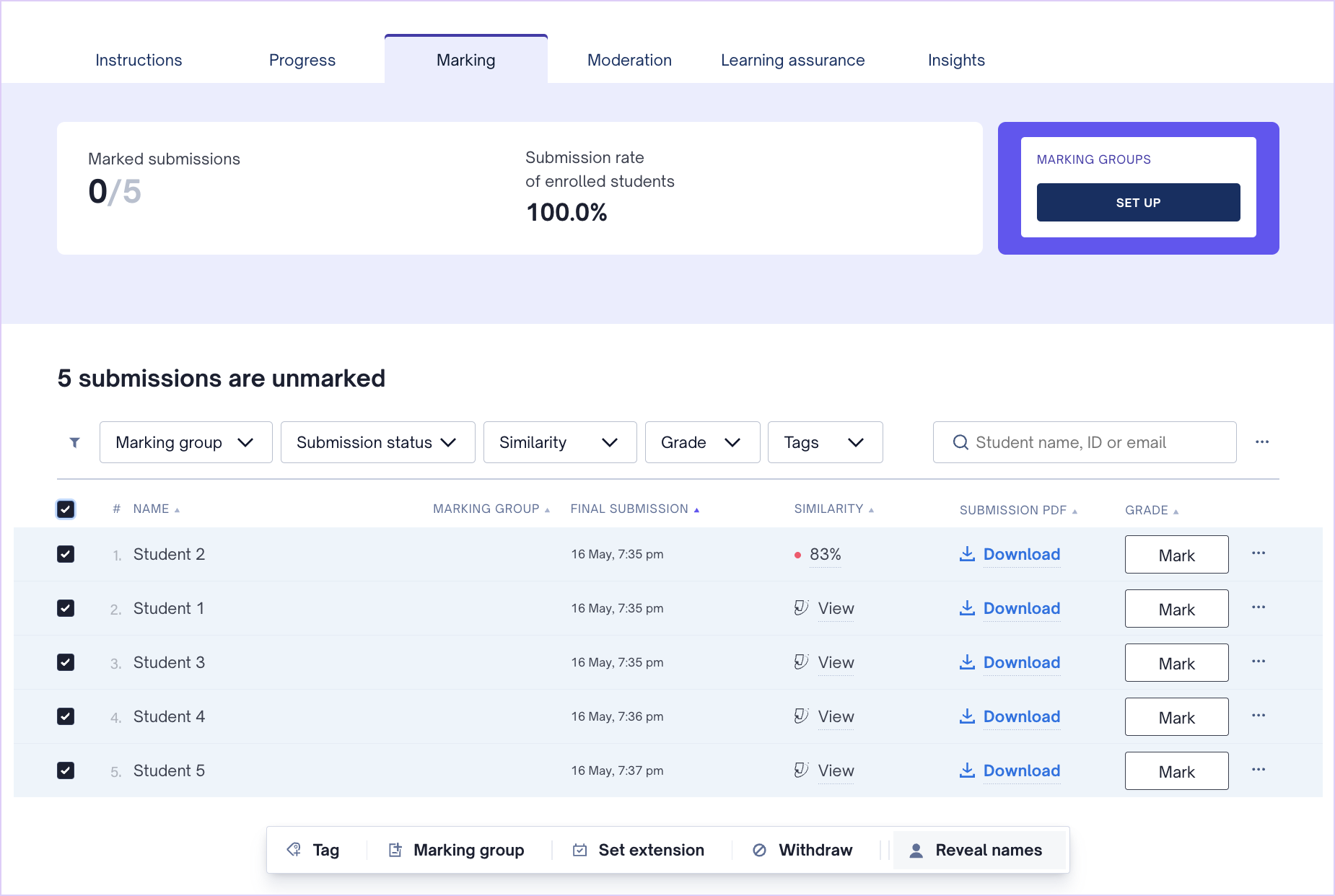Uncheck the Student 2 checkbox
This screenshot has width=1335, height=896.
point(66,554)
